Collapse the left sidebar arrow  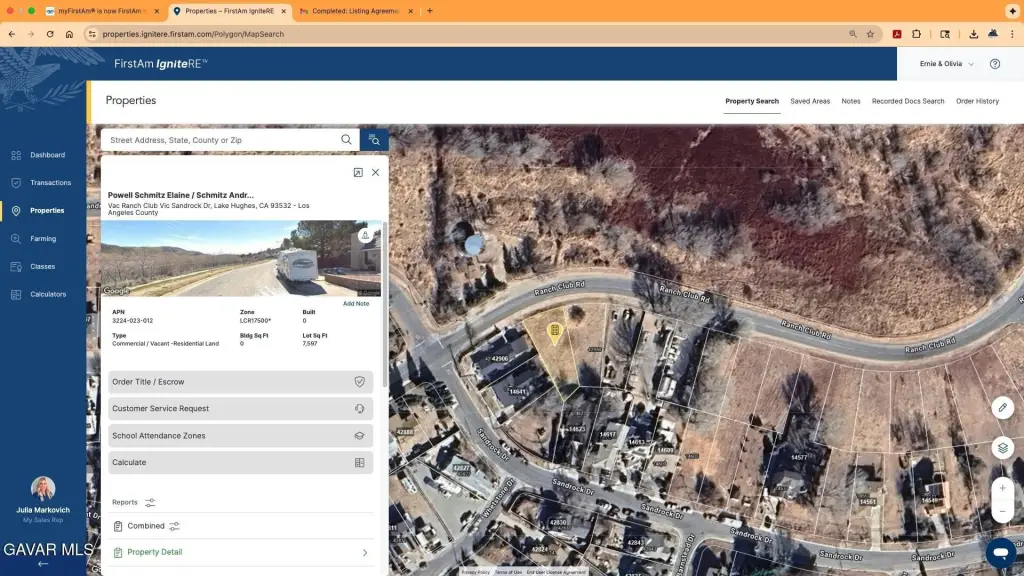tap(43, 564)
